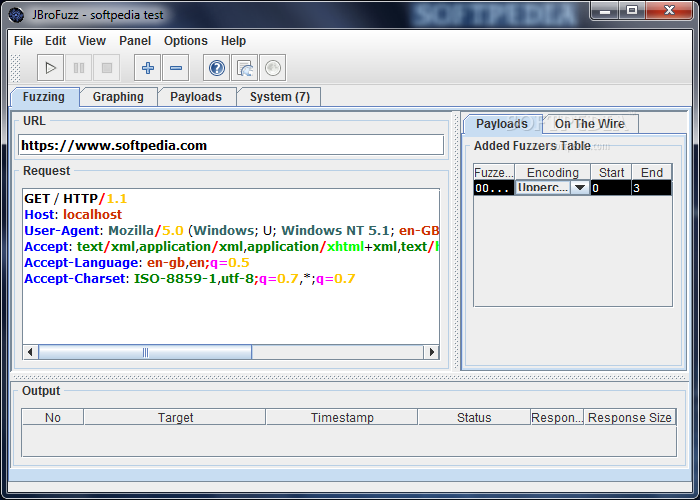Click the Response Size column header
The width and height of the screenshot is (700, 500).
pyautogui.click(x=630, y=417)
